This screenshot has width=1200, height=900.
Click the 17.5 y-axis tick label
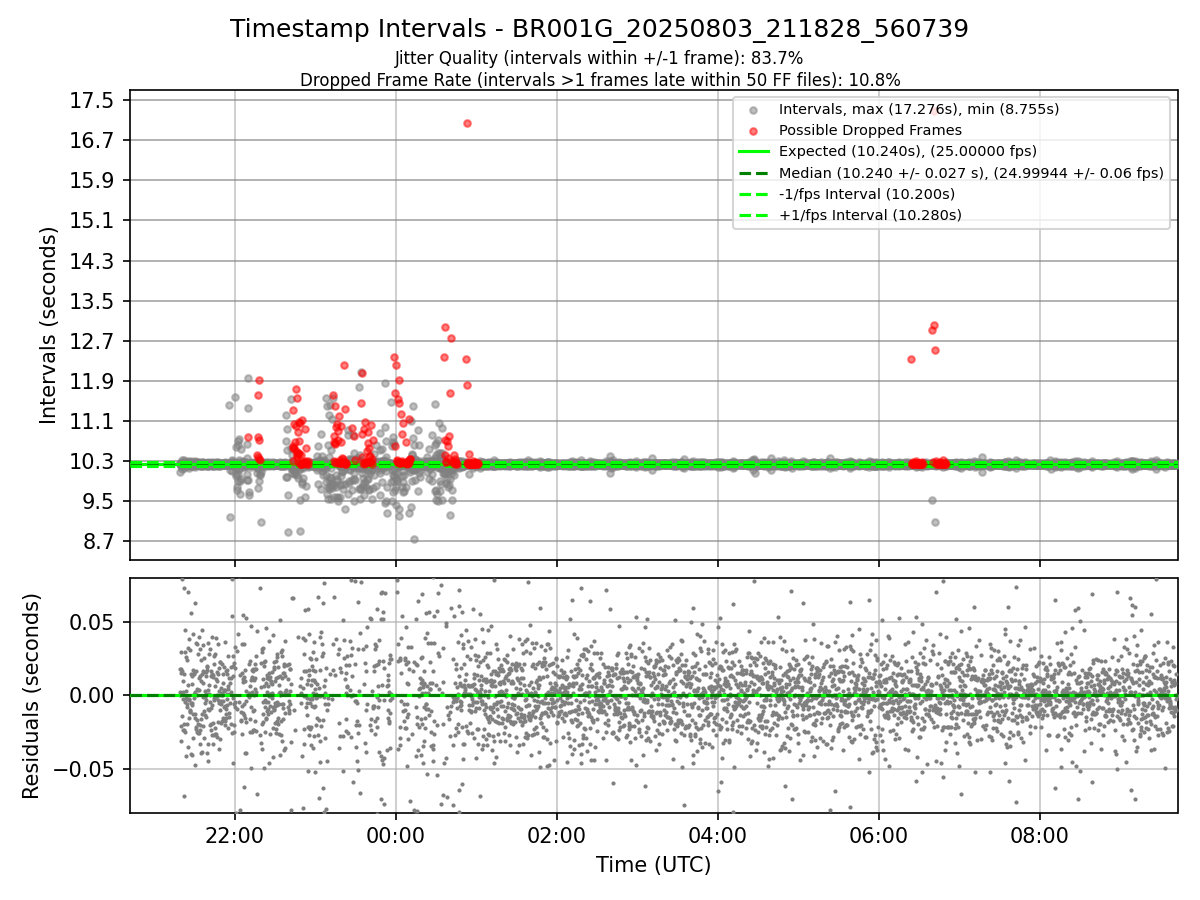(x=94, y=100)
